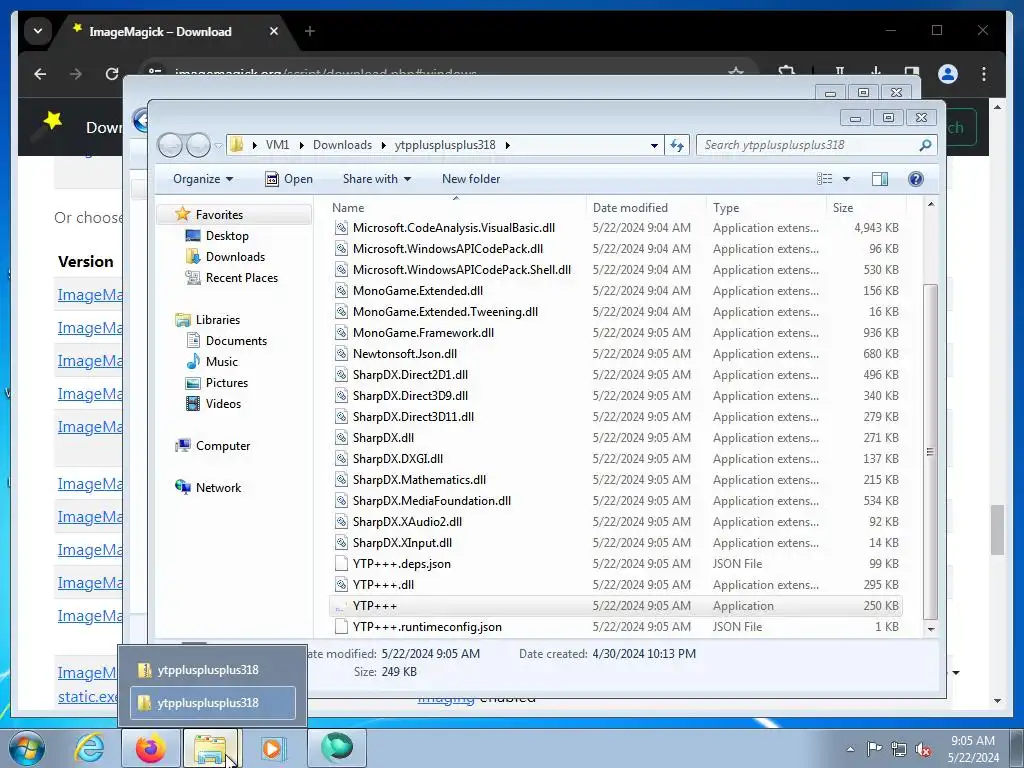Expand the view options dropdown arrow
This screenshot has height=768, width=1024.
pyautogui.click(x=846, y=179)
